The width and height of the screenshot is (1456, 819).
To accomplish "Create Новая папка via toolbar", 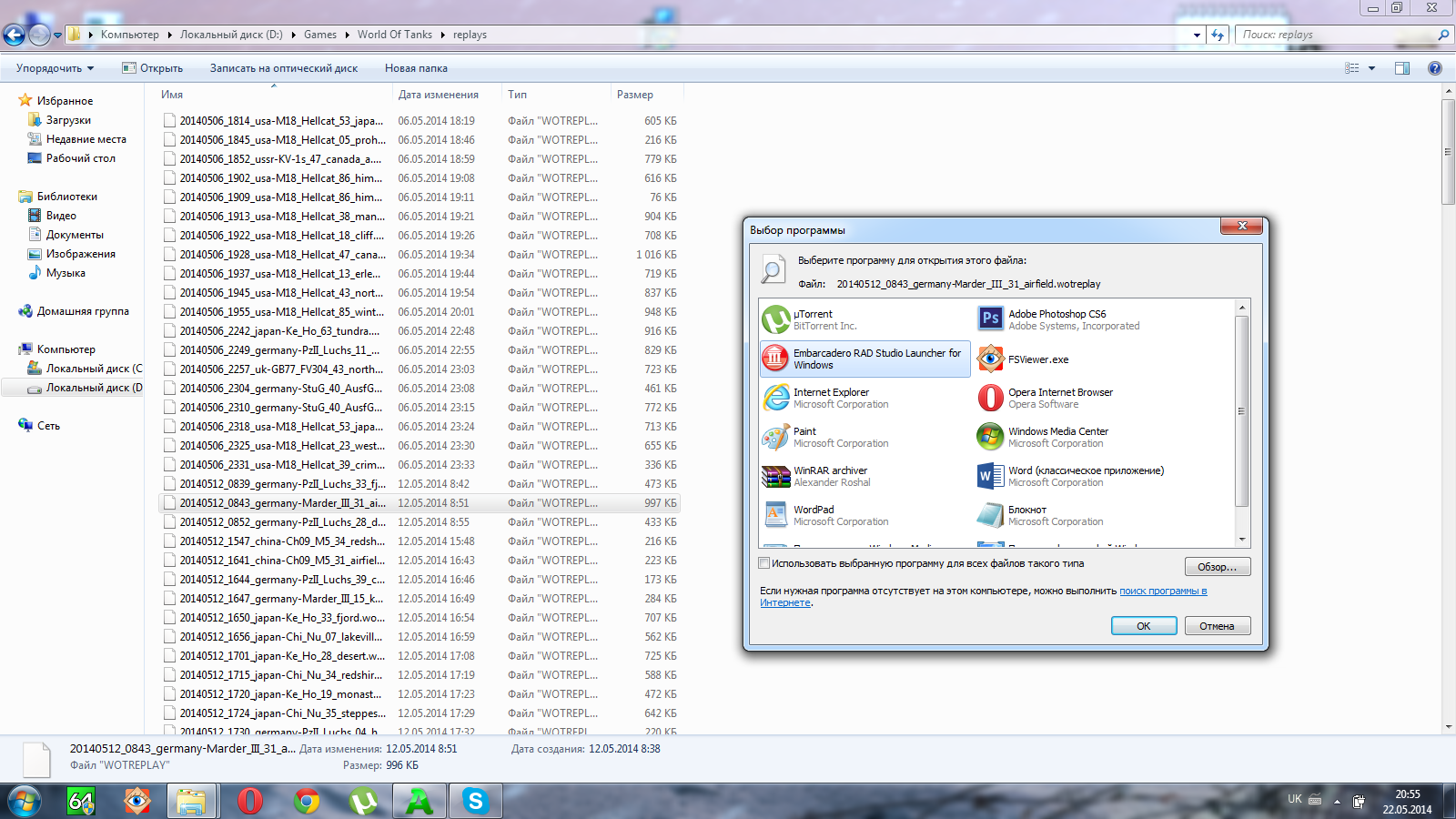I will pyautogui.click(x=416, y=68).
